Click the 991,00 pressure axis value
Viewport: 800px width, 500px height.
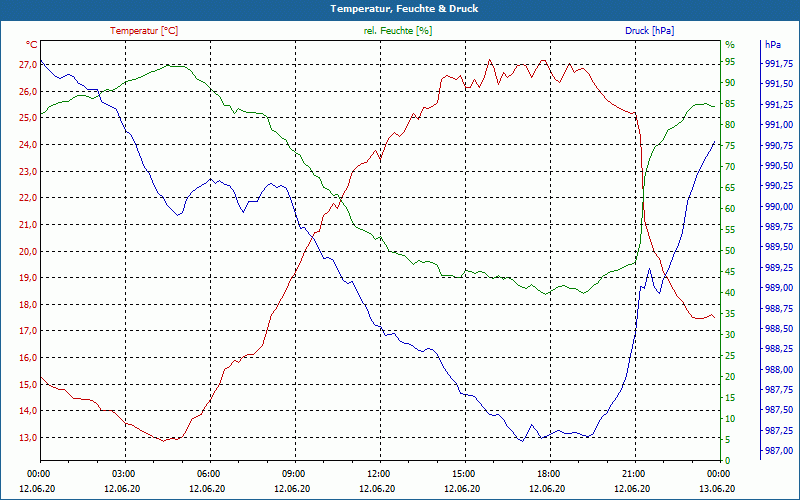779,125
